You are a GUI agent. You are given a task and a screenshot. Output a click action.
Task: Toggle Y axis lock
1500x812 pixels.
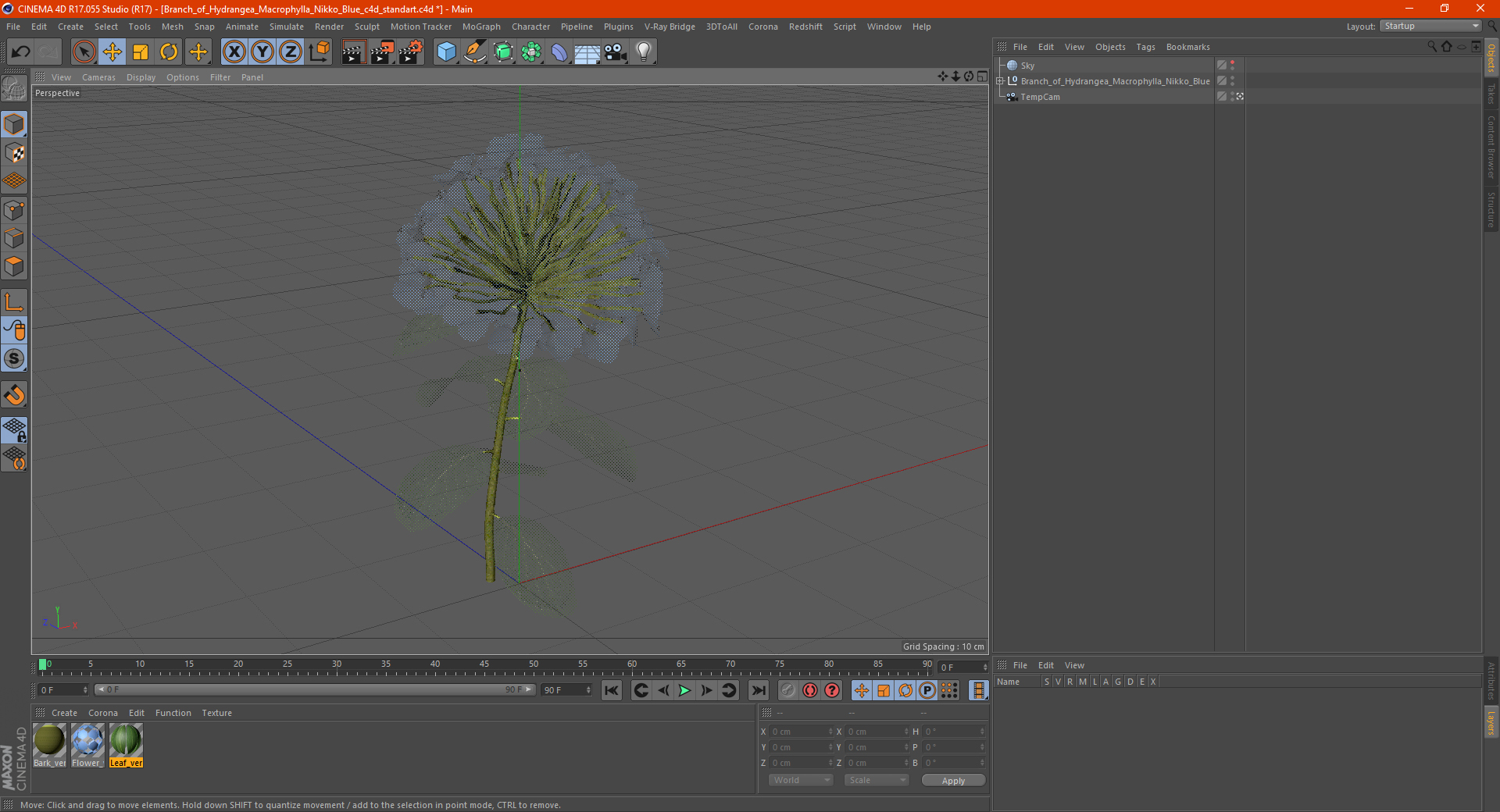pyautogui.click(x=262, y=52)
